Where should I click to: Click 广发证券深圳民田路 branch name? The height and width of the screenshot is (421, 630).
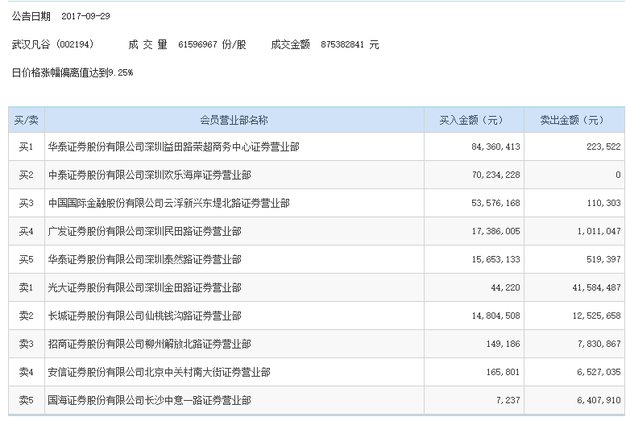[x=145, y=231]
